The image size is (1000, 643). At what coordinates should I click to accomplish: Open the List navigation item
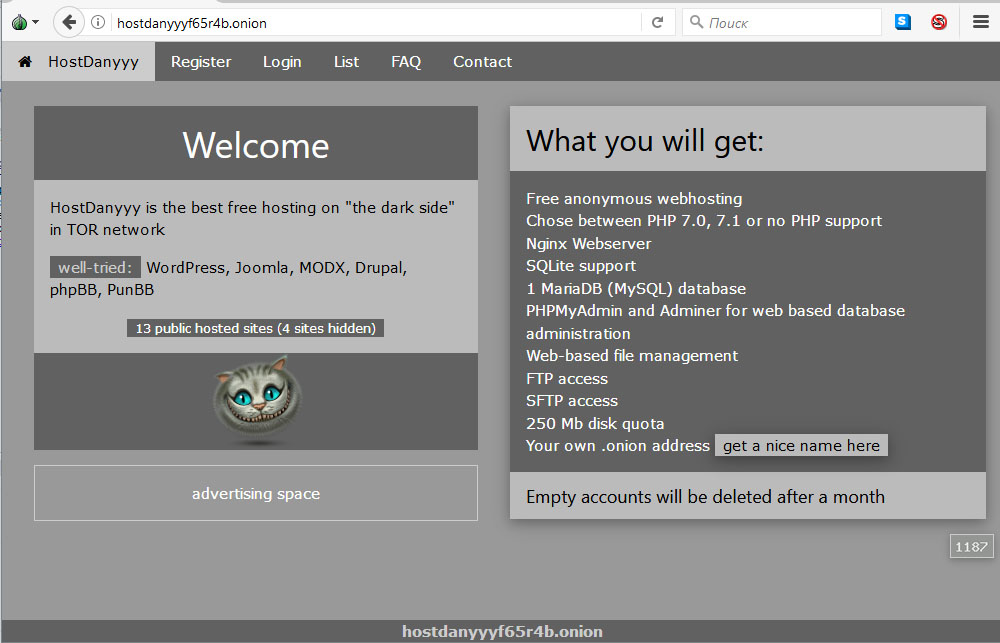tap(346, 62)
